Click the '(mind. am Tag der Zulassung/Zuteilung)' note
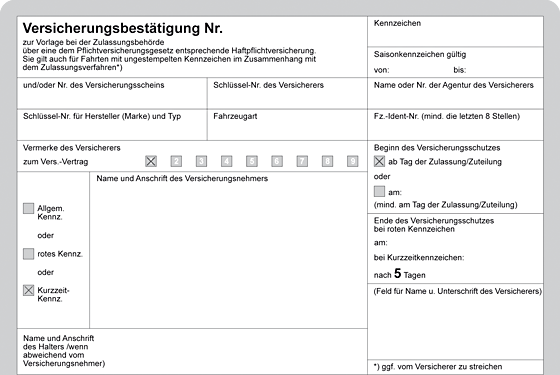560x375 pixels. click(x=446, y=205)
